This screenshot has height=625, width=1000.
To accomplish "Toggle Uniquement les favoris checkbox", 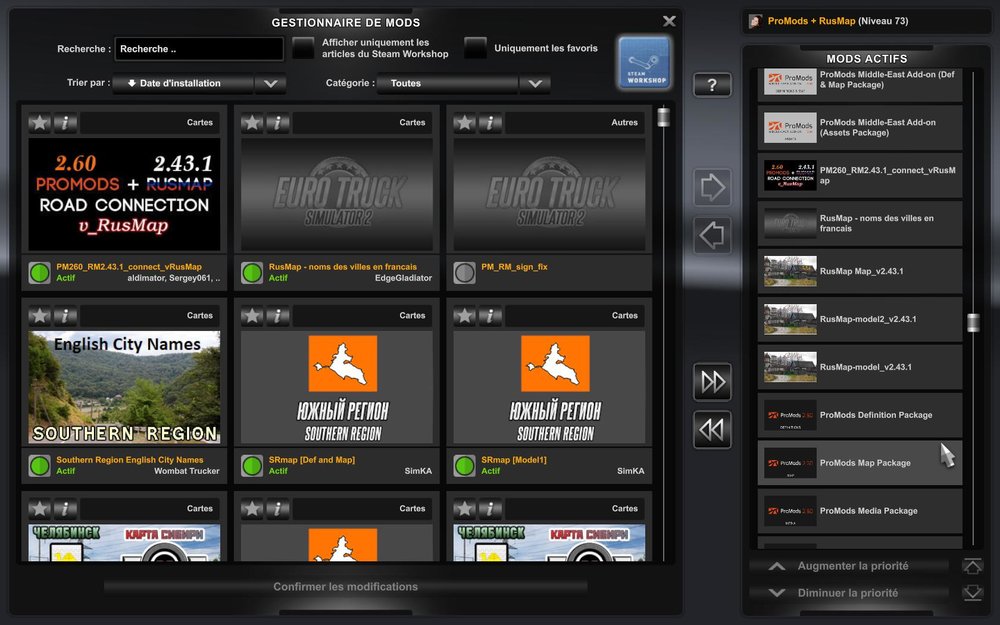I will [x=475, y=48].
